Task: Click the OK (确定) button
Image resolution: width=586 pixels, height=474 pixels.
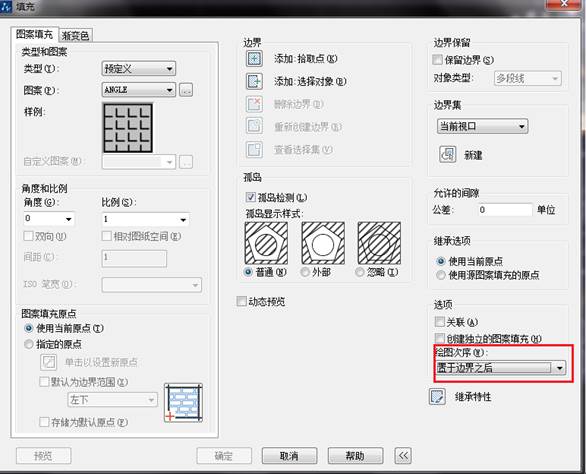Action: click(x=224, y=456)
